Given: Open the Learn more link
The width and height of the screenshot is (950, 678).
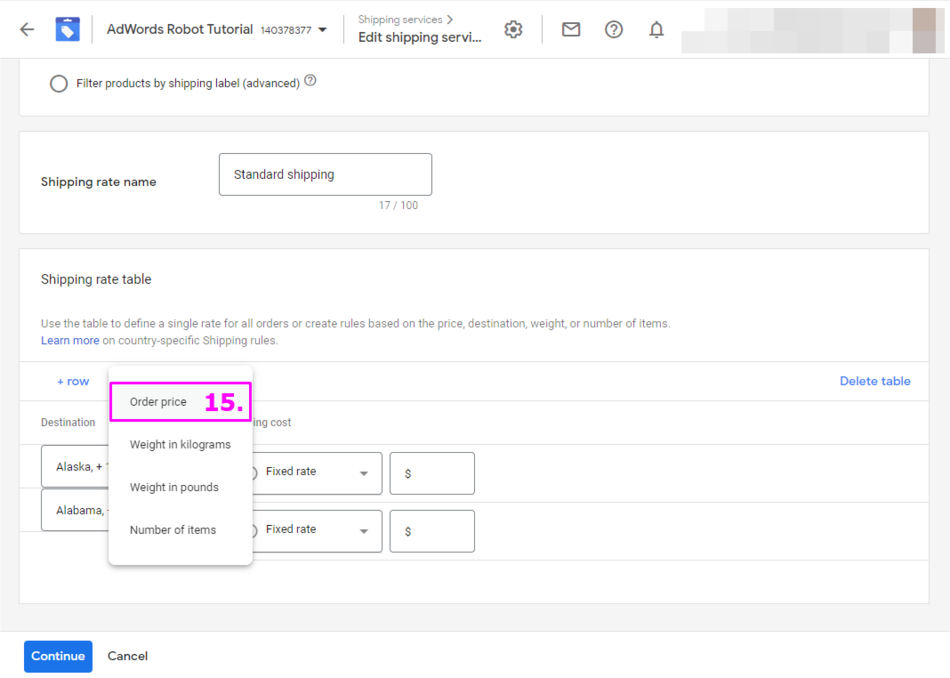Looking at the screenshot, I should pyautogui.click(x=70, y=341).
